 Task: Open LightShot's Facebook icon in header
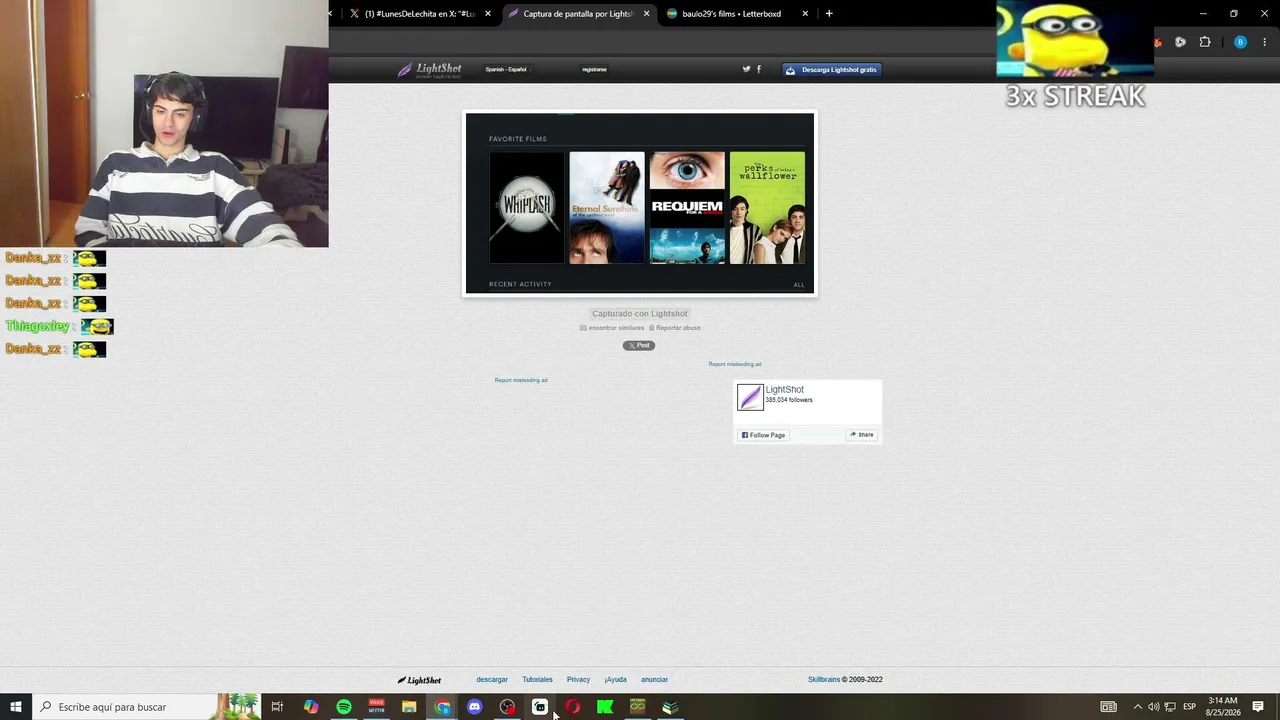point(759,69)
